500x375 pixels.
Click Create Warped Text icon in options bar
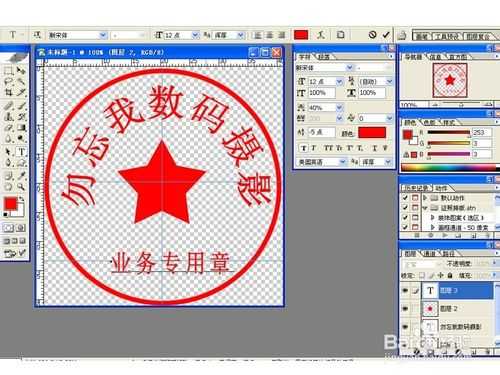321,35
